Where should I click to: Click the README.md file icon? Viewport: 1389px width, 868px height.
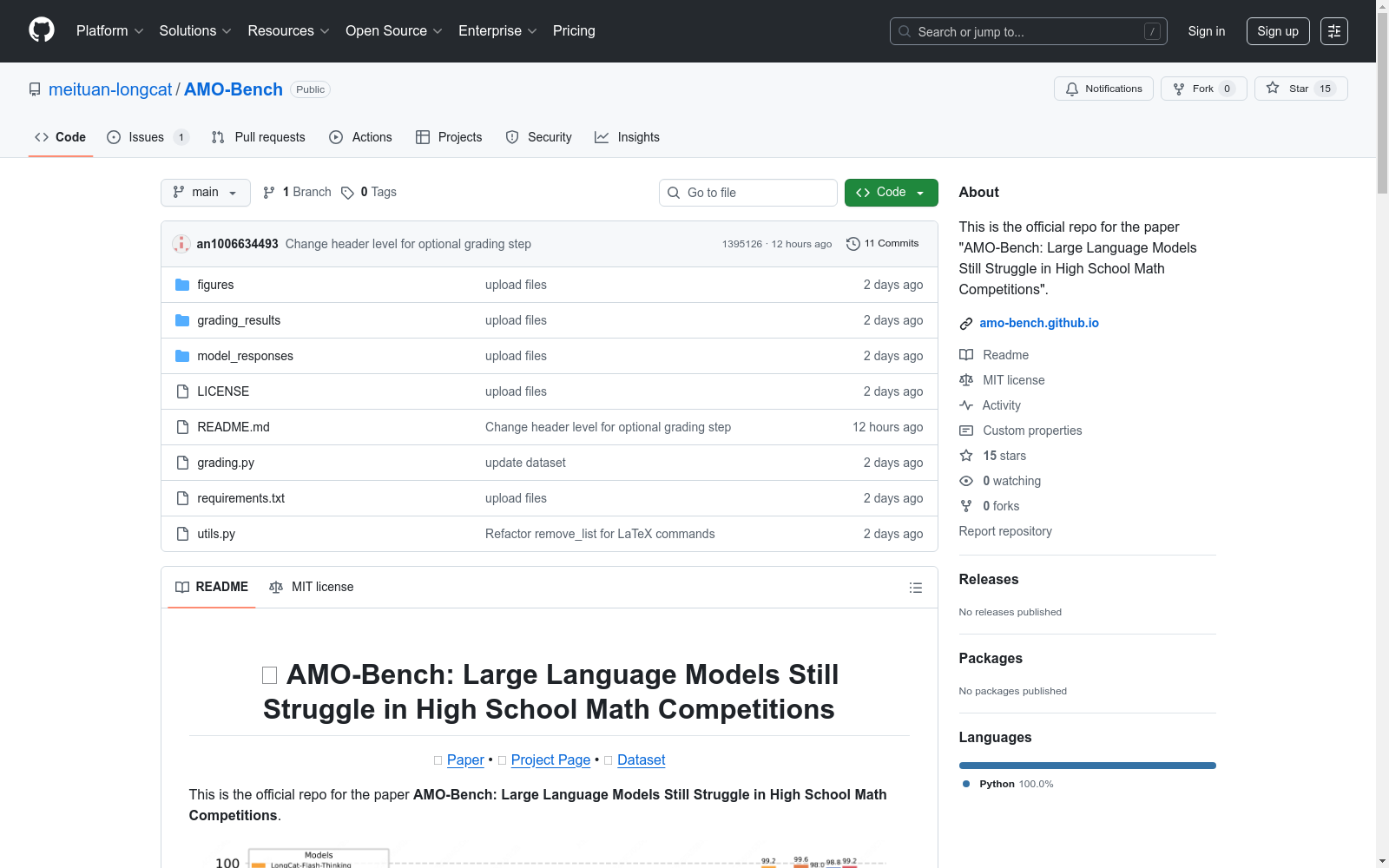coord(182,427)
